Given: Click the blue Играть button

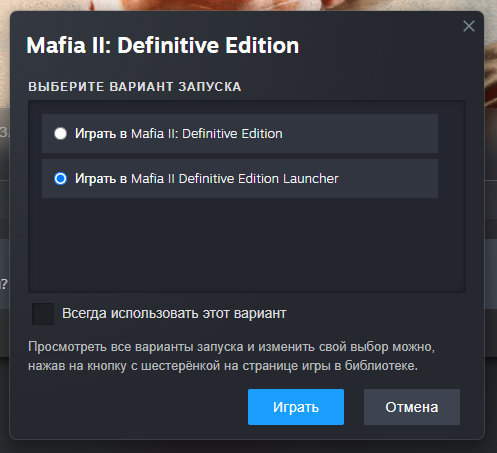Looking at the screenshot, I should click(x=296, y=407).
